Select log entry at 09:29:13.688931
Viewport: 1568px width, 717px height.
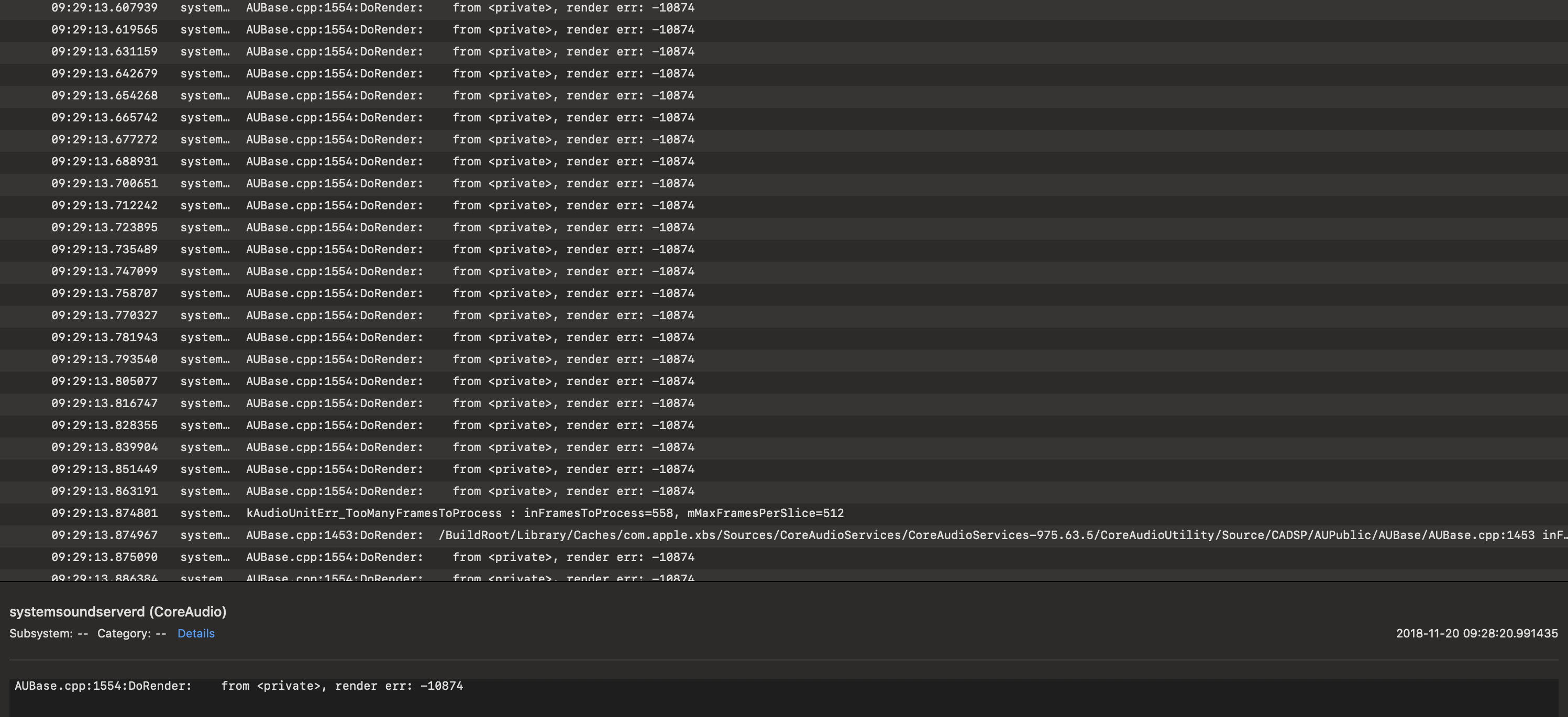[784, 162]
